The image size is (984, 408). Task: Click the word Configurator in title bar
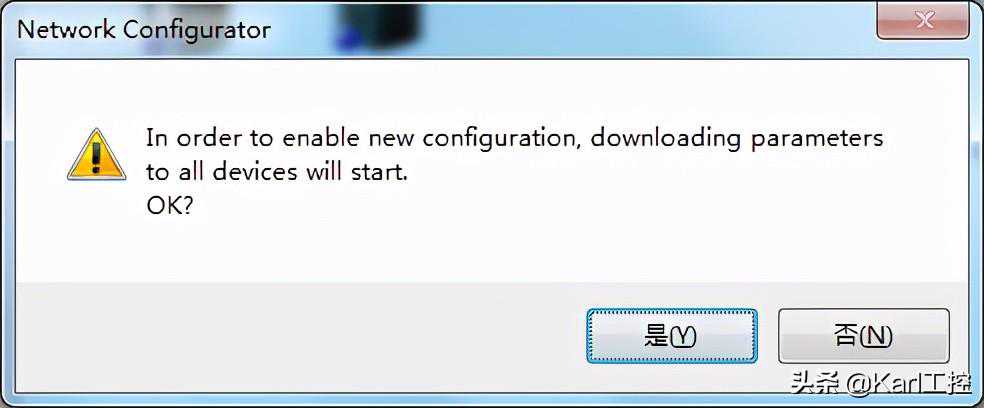point(197,30)
